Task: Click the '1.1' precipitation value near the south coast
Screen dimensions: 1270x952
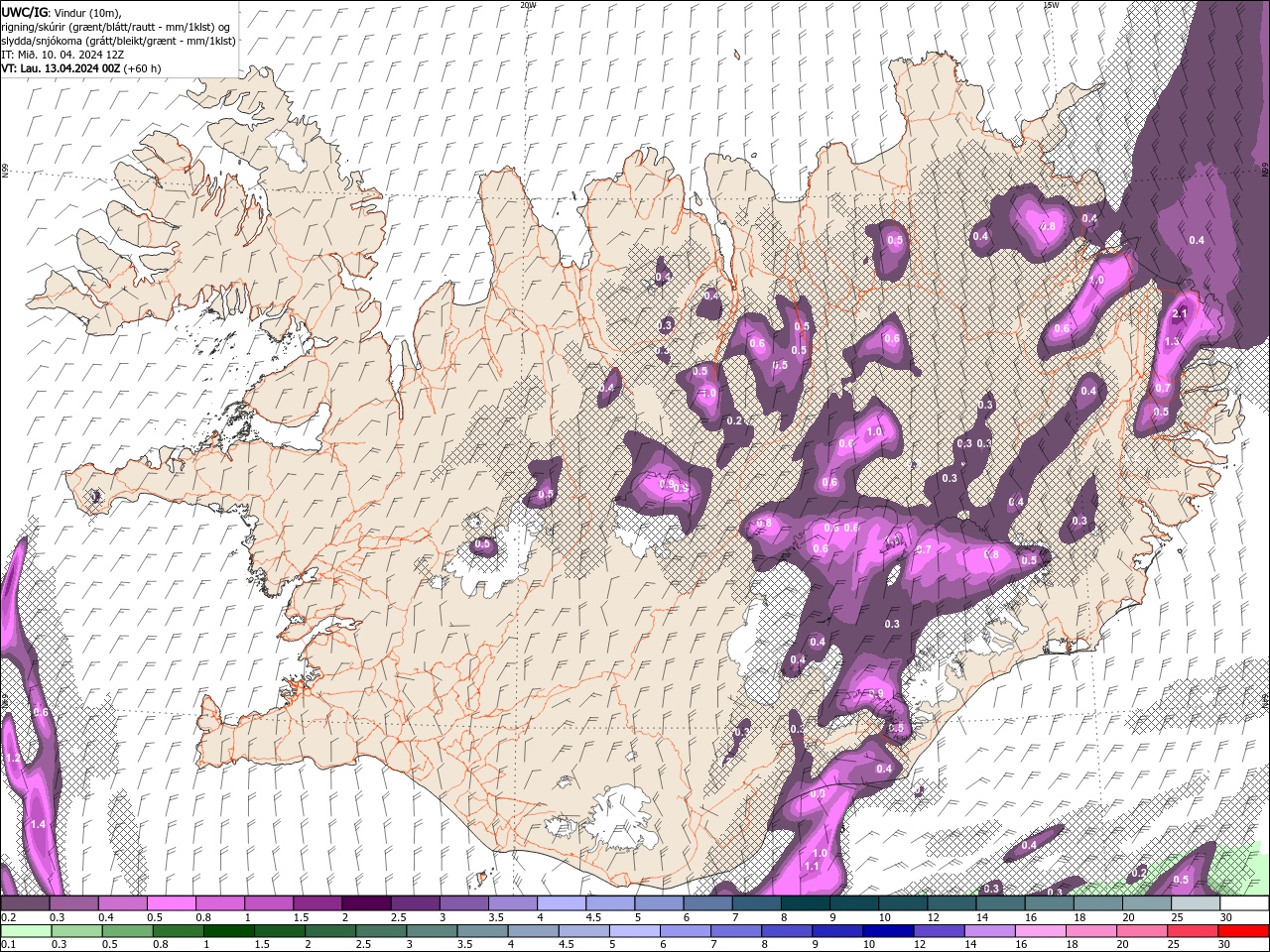Action: [813, 867]
